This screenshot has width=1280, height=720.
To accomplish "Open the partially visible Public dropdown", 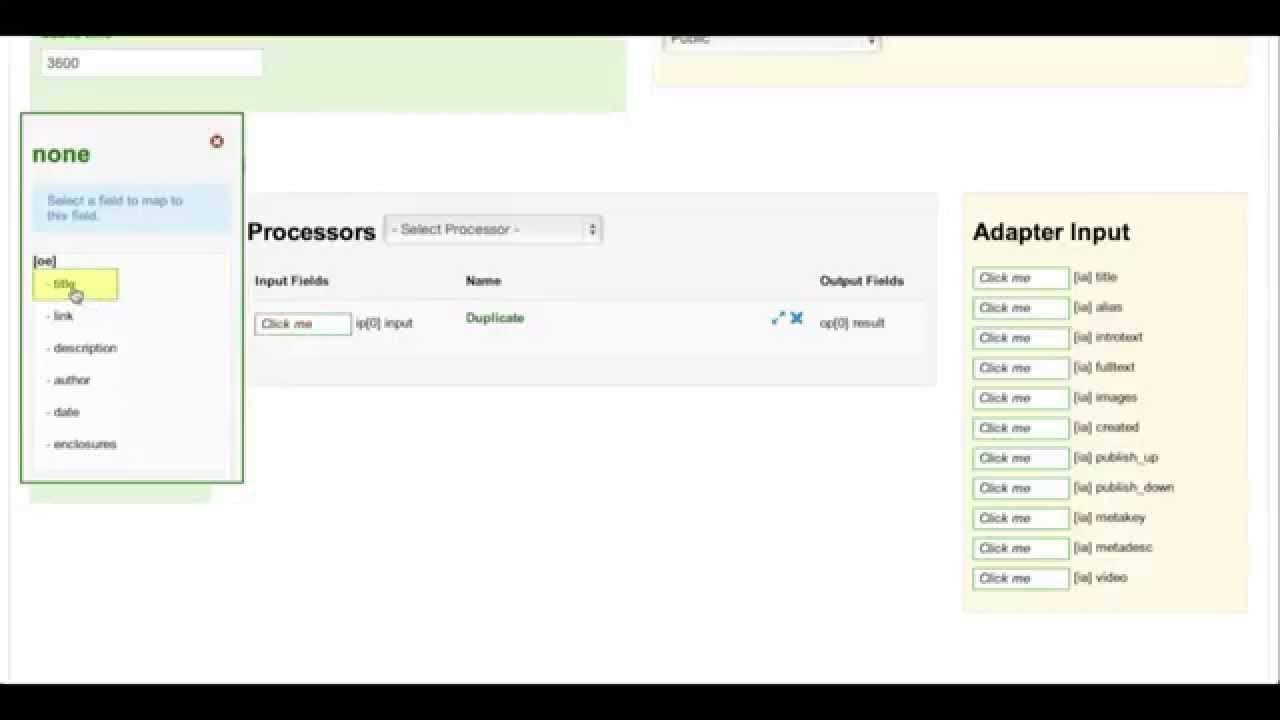I will point(771,41).
